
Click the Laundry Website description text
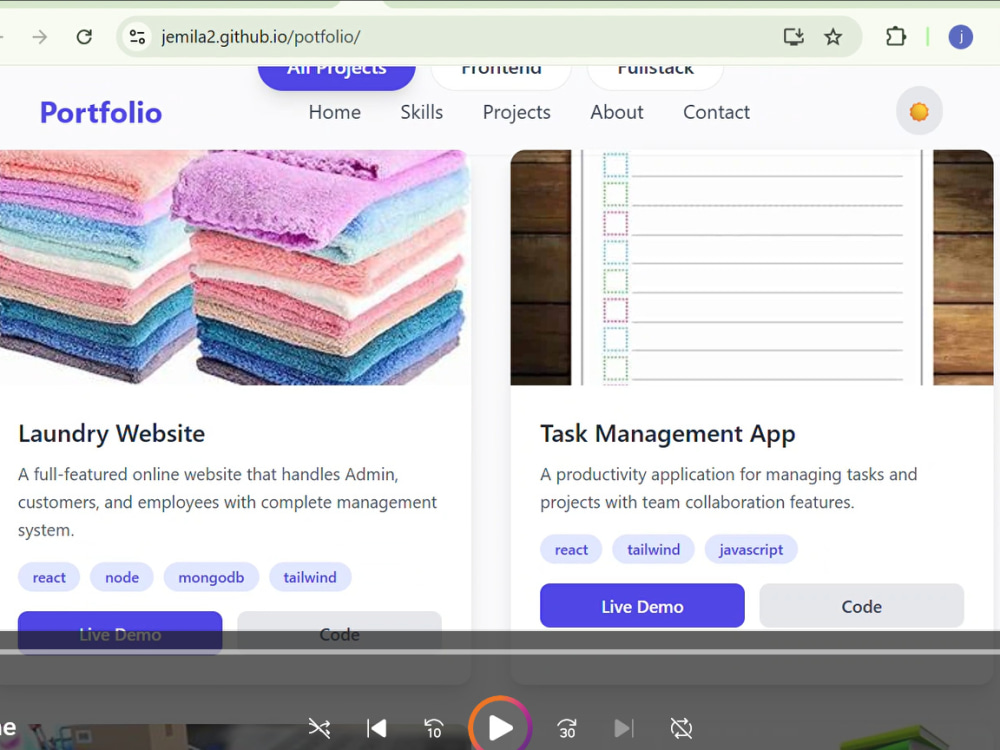[x=228, y=503]
